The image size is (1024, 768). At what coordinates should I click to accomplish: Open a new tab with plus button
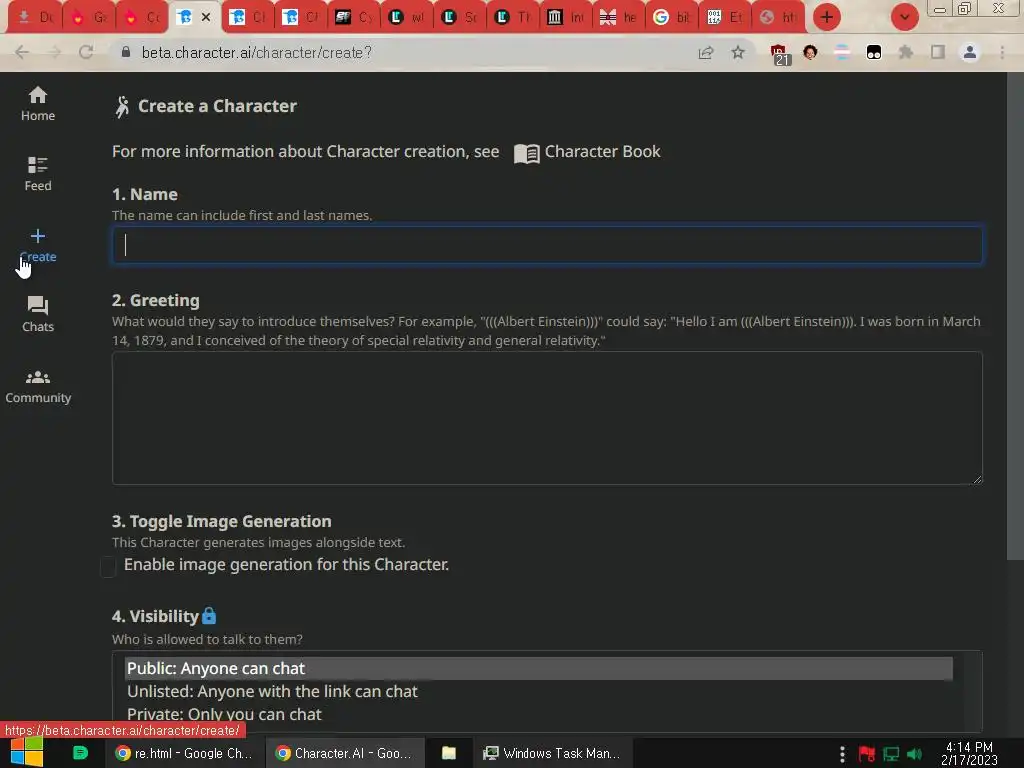[x=827, y=17]
